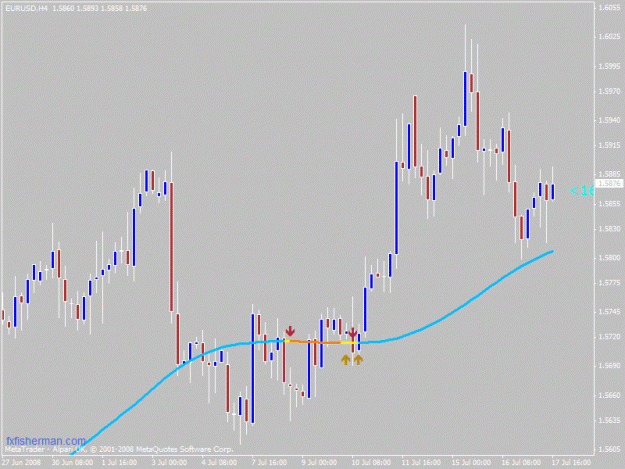Click the time label 7 Jul 16:00
Image resolution: width=625 pixels, height=469 pixels.
(269, 463)
